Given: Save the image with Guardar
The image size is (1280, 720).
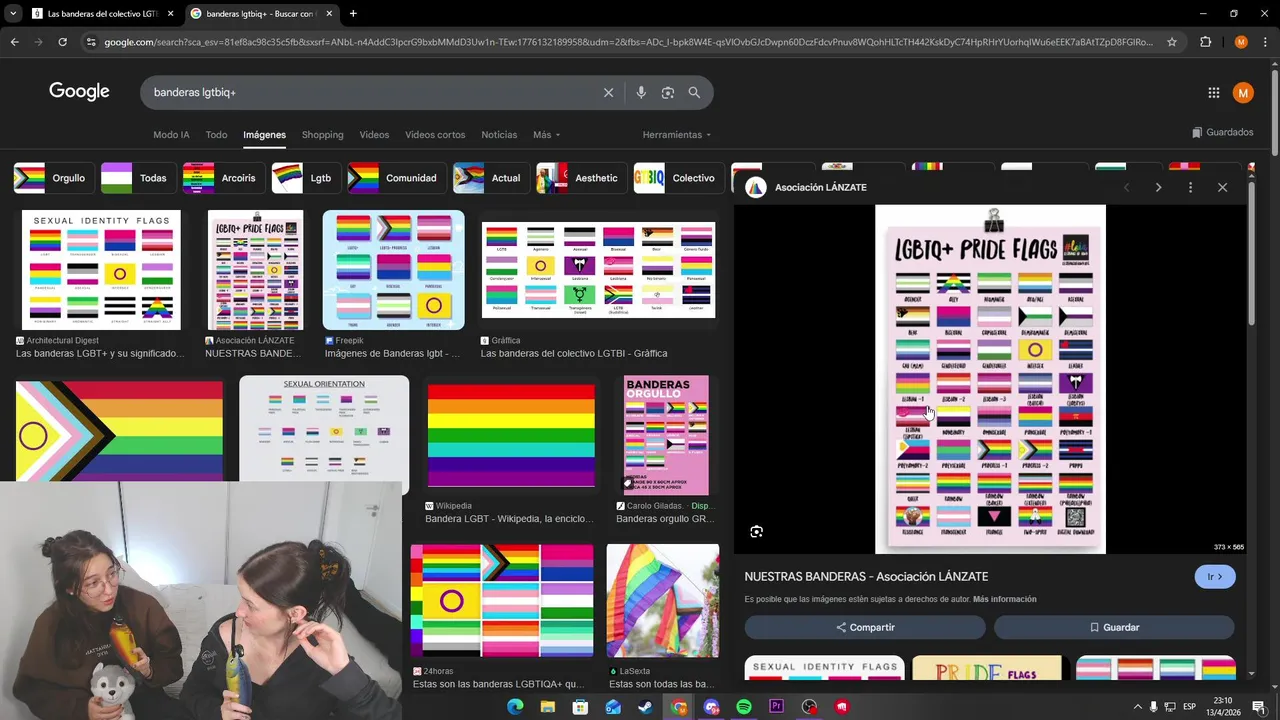Looking at the screenshot, I should 1114,627.
